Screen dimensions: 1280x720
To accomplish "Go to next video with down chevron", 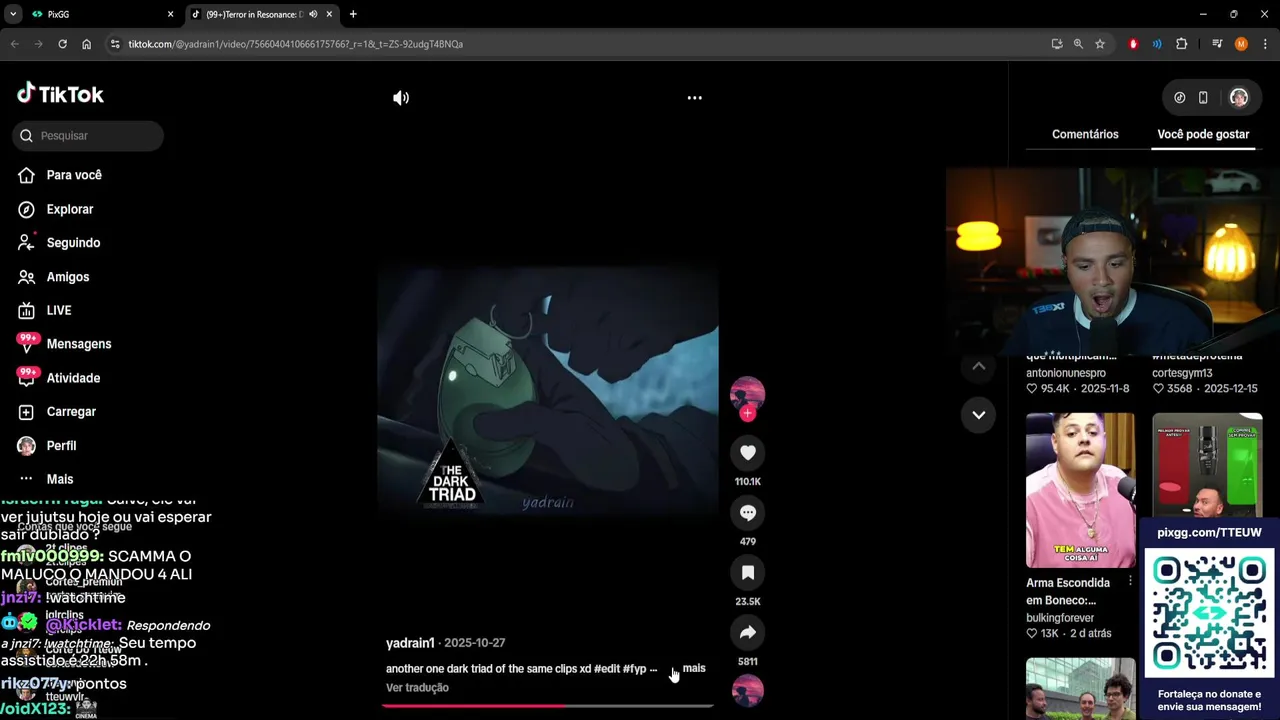I will tap(978, 415).
